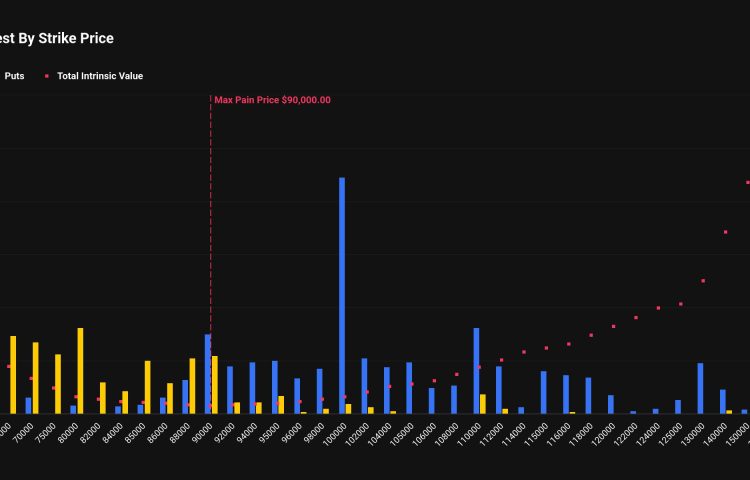Click the tallest blue calls bar at 100000

coord(342,295)
